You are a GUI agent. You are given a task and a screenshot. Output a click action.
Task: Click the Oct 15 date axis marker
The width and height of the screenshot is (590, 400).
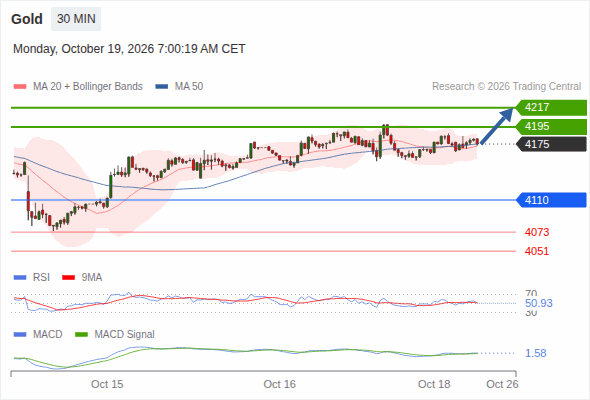(107, 384)
